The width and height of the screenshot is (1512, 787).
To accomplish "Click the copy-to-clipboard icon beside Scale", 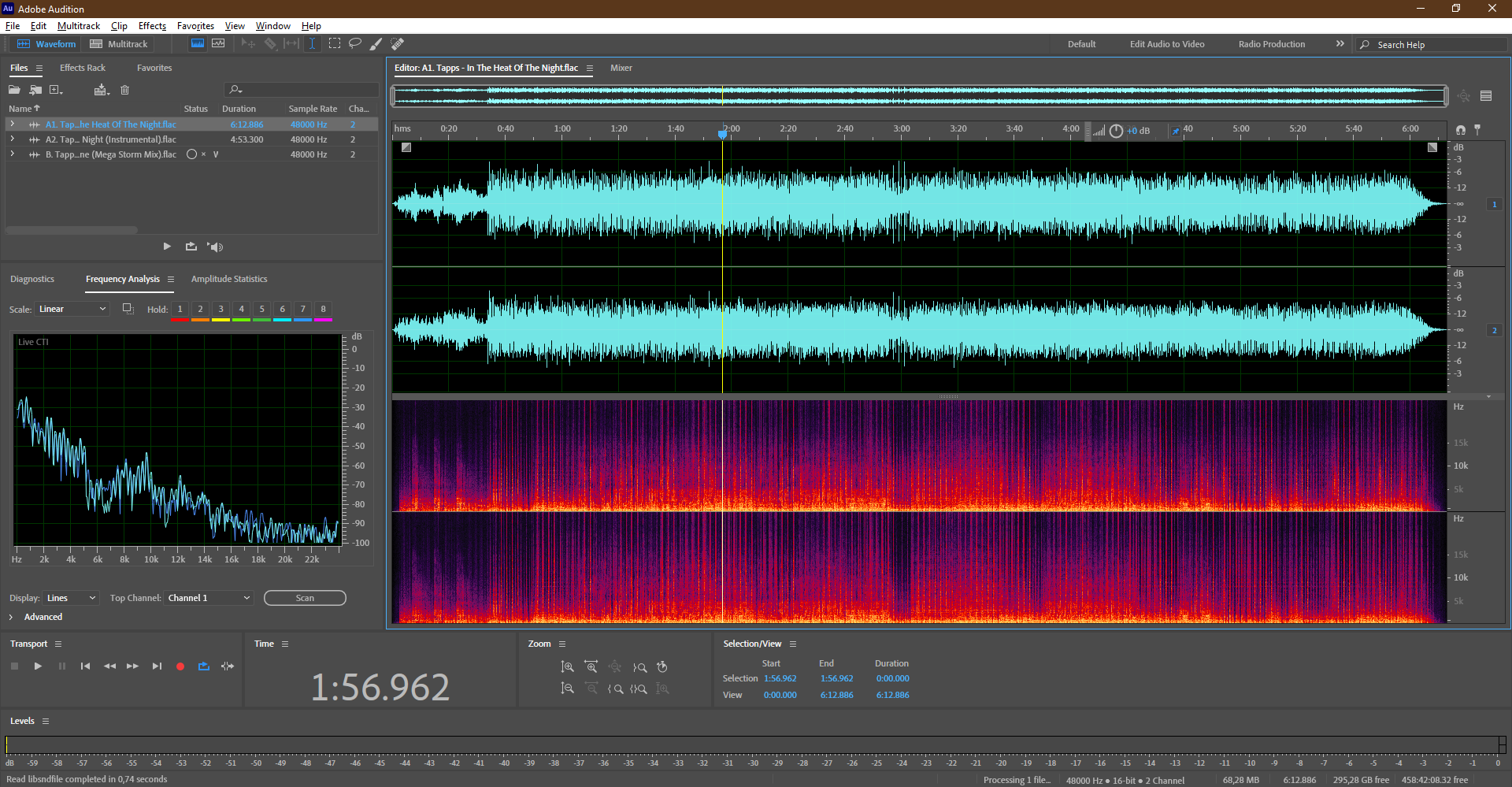I will tap(128, 309).
